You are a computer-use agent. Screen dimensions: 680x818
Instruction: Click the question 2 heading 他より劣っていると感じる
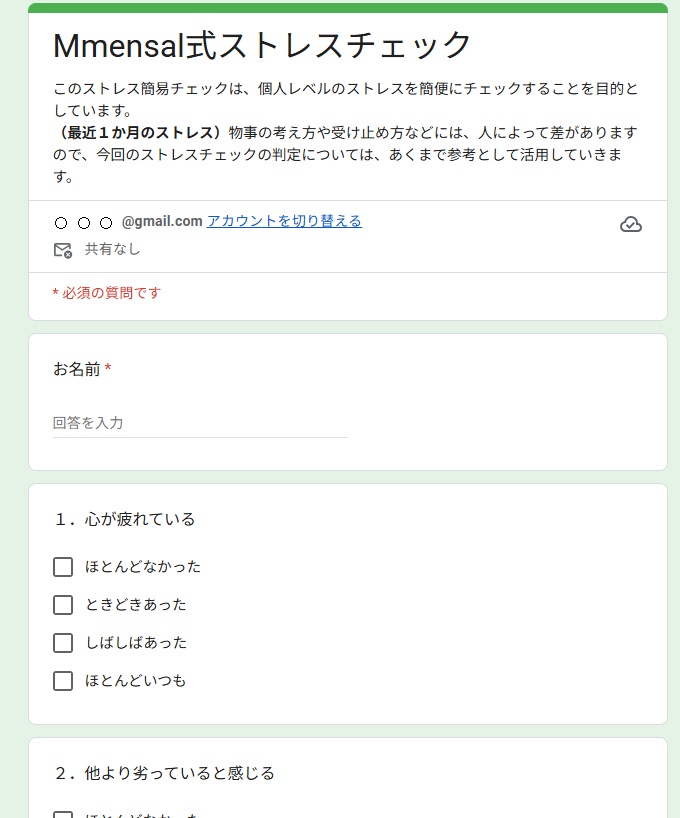(x=165, y=773)
